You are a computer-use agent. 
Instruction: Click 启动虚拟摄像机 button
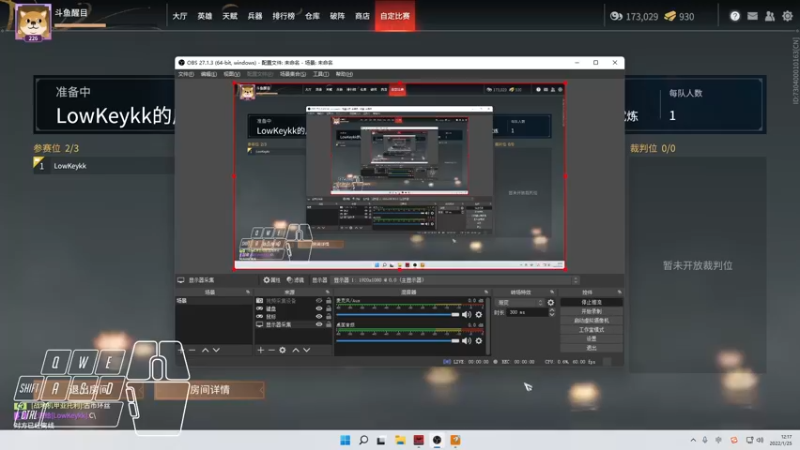coord(591,320)
